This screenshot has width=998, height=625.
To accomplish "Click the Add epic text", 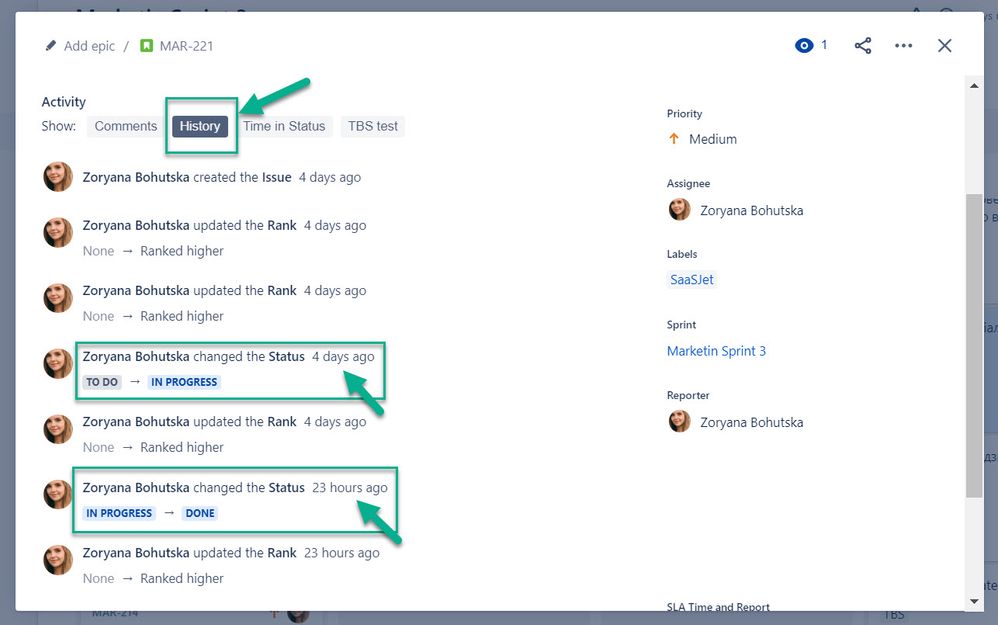I will coord(89,46).
